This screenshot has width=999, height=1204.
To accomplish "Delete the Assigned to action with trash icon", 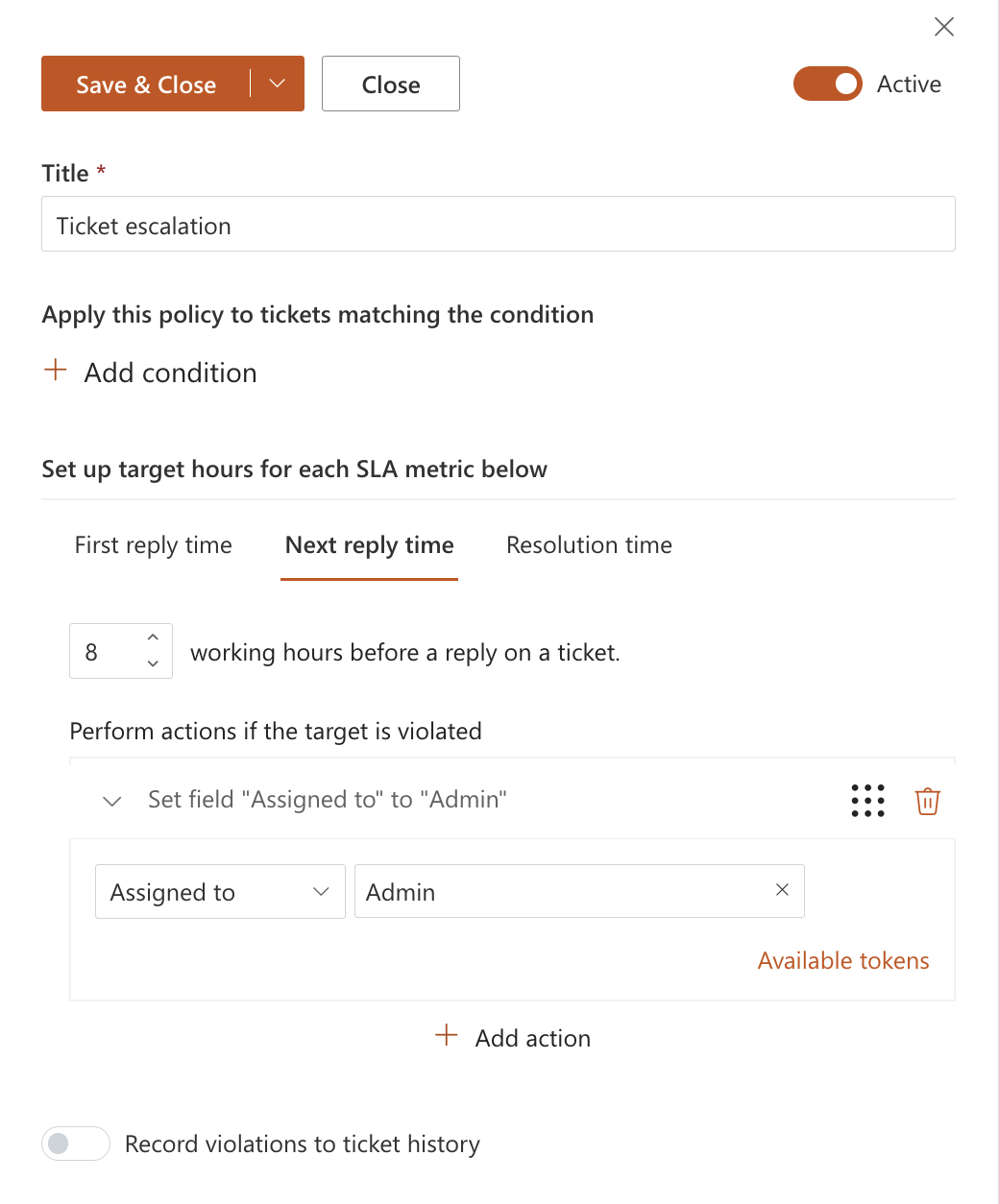I will [927, 801].
